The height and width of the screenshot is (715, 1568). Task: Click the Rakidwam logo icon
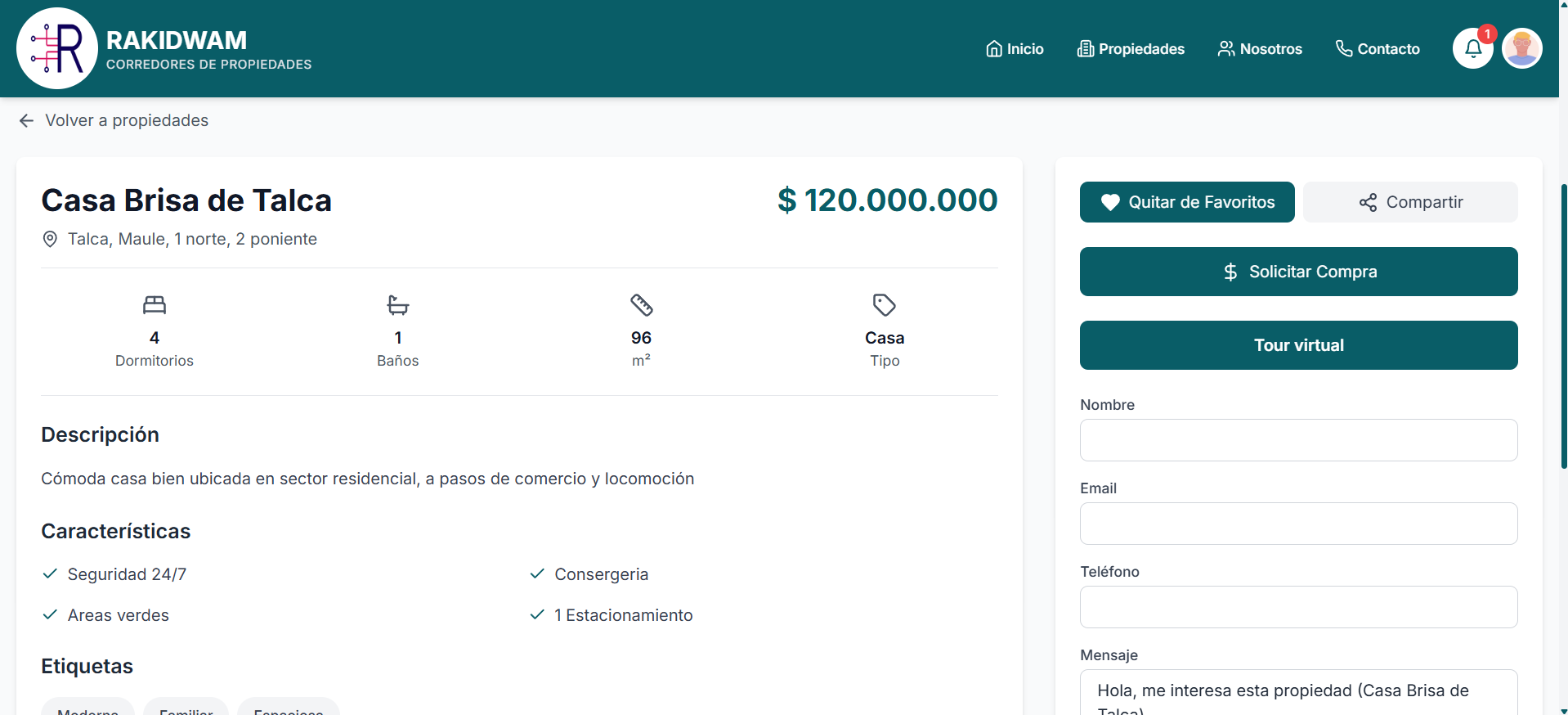(x=57, y=48)
